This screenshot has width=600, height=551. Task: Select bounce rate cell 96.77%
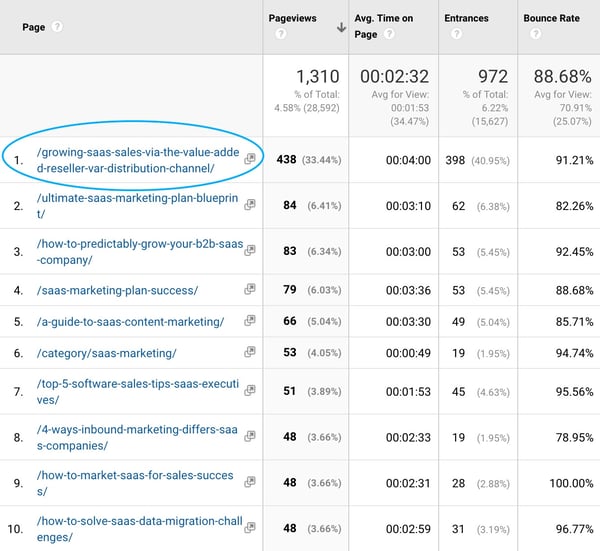point(574,529)
